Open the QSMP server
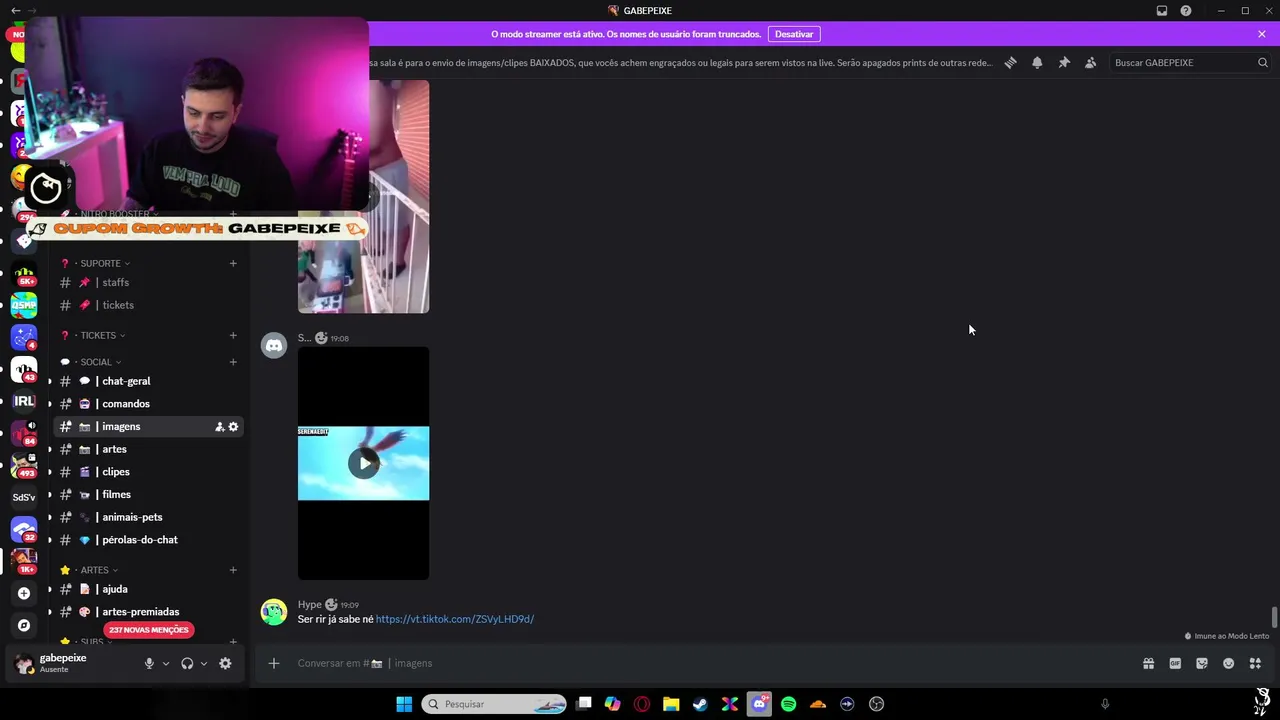Image resolution: width=1280 pixels, height=720 pixels. (24, 305)
